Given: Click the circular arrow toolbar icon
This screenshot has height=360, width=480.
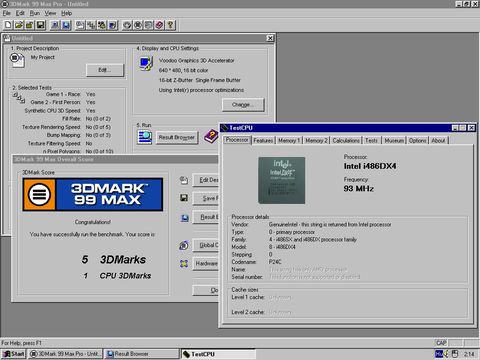Looking at the screenshot, I should pyautogui.click(x=127, y=25).
